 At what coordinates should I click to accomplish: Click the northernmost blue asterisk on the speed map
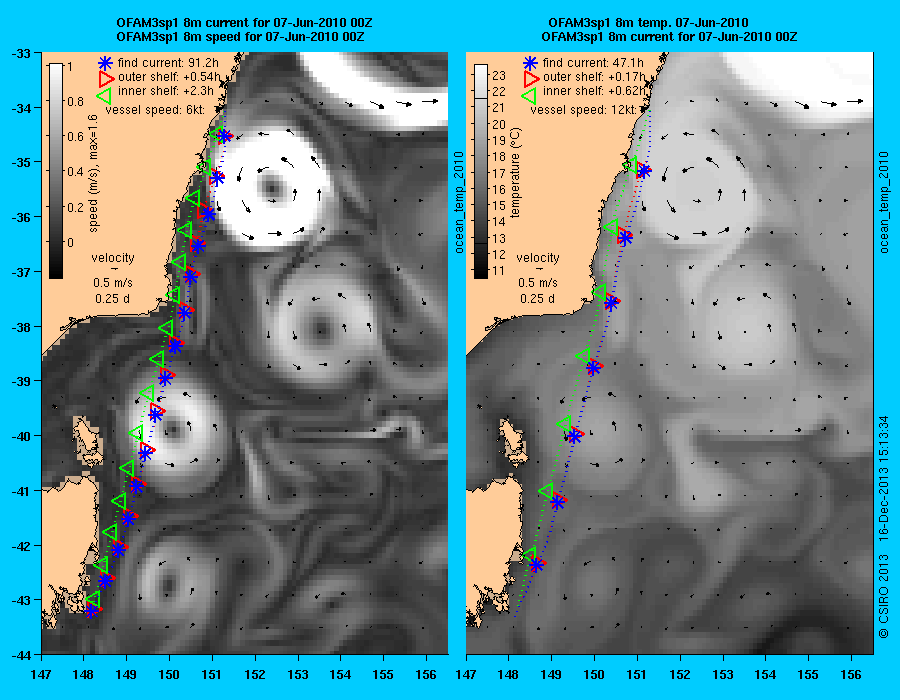(224, 136)
